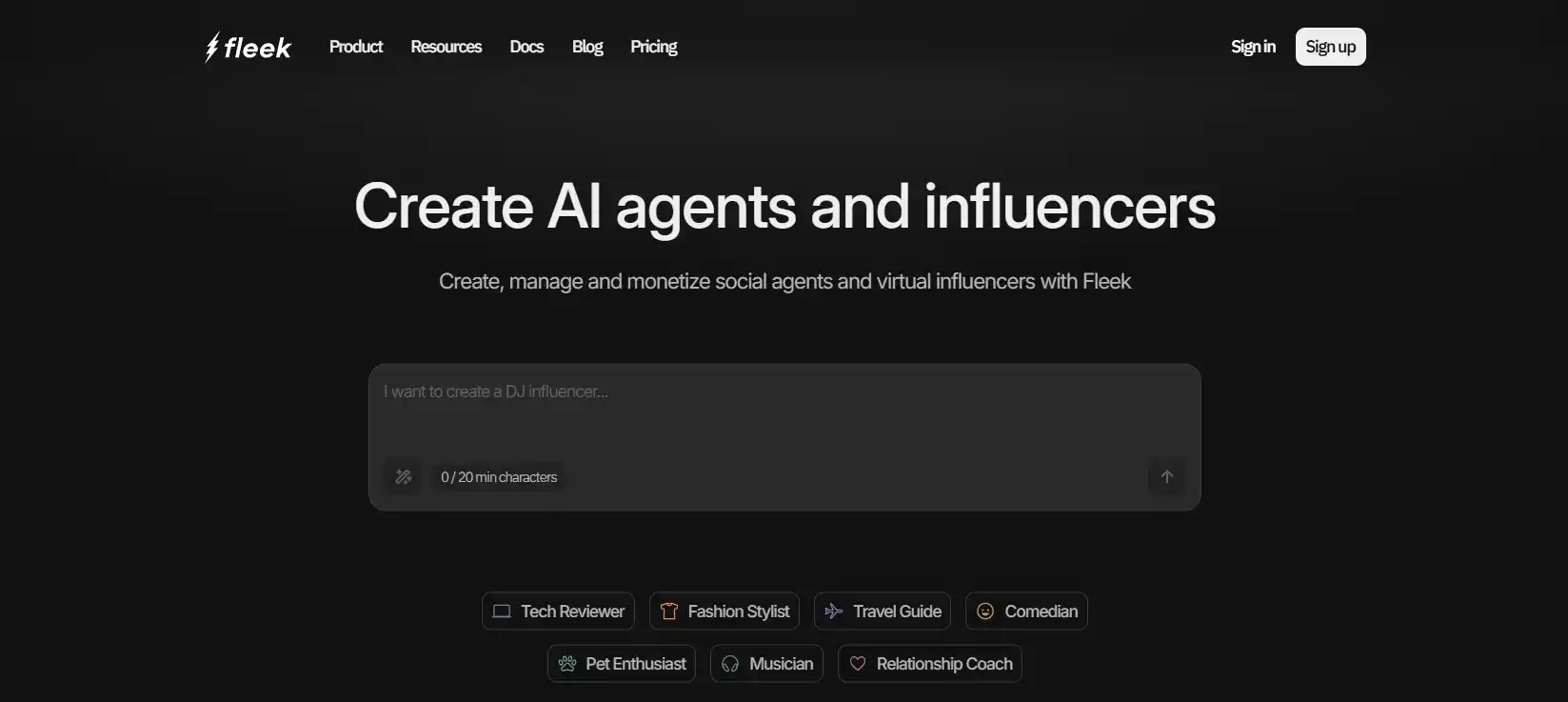The height and width of the screenshot is (702, 1568).
Task: Open the Product menu
Action: [x=356, y=47]
